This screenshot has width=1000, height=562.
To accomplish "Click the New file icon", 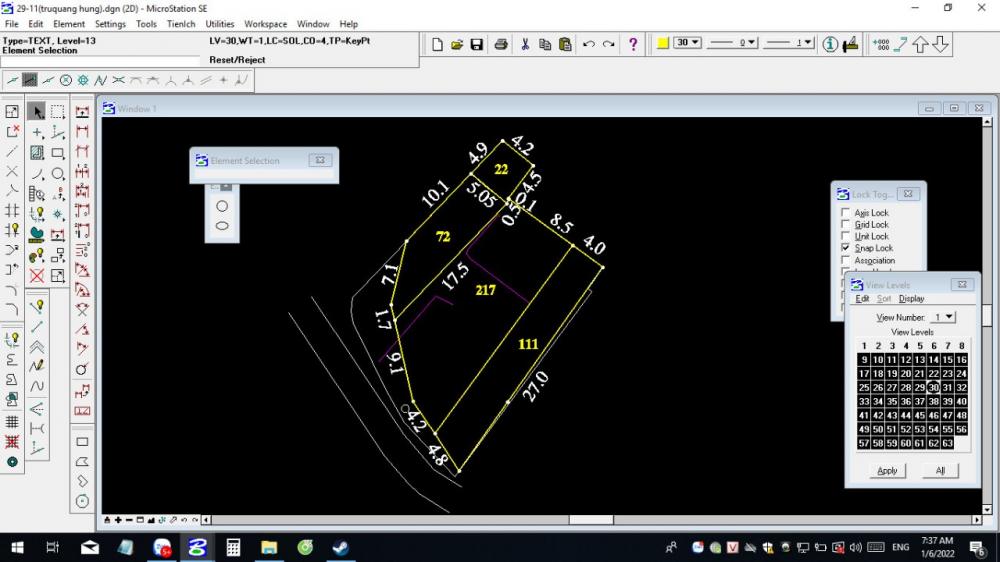I will [437, 44].
